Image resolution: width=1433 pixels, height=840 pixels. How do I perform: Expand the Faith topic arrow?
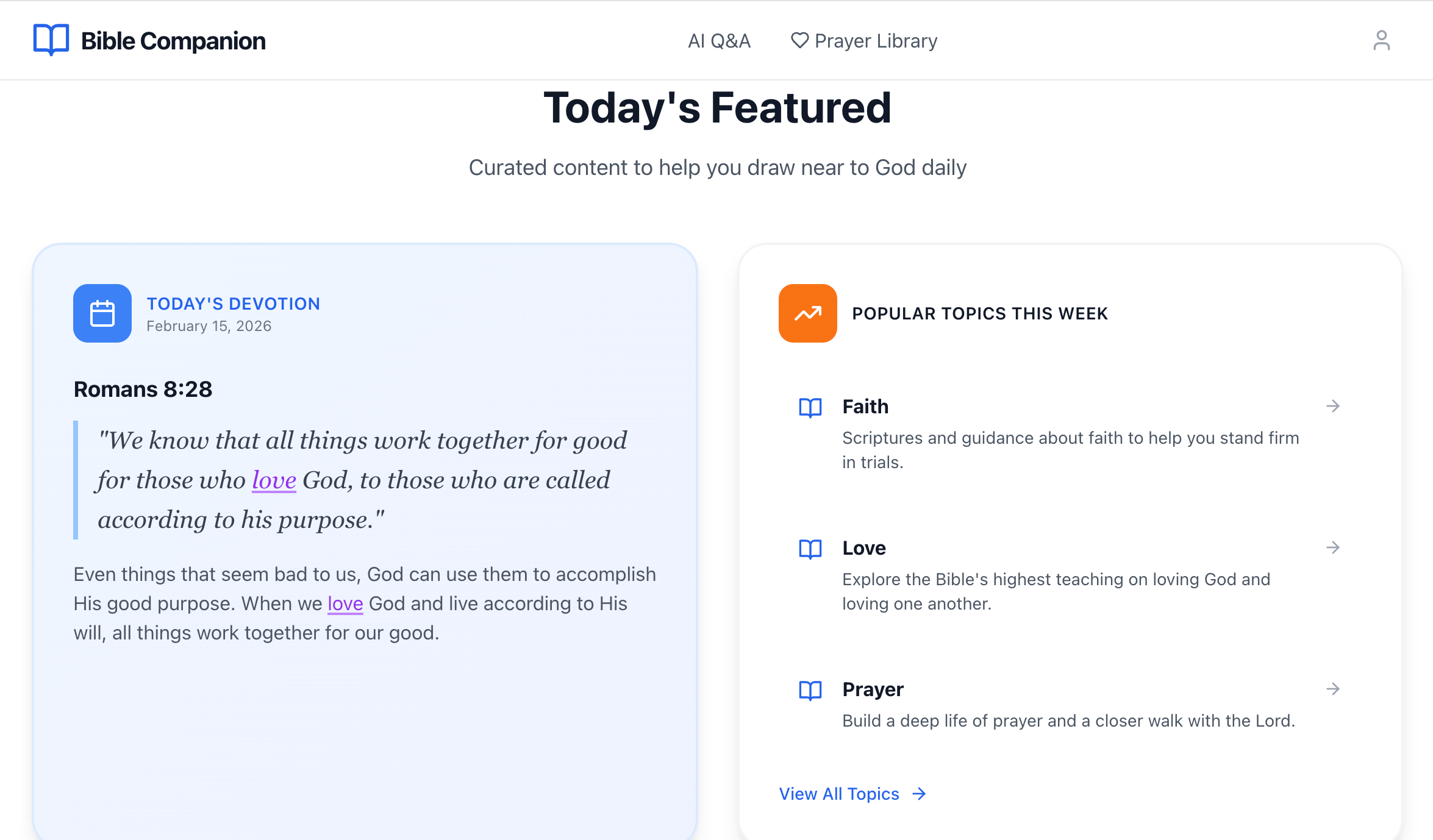pos(1333,406)
